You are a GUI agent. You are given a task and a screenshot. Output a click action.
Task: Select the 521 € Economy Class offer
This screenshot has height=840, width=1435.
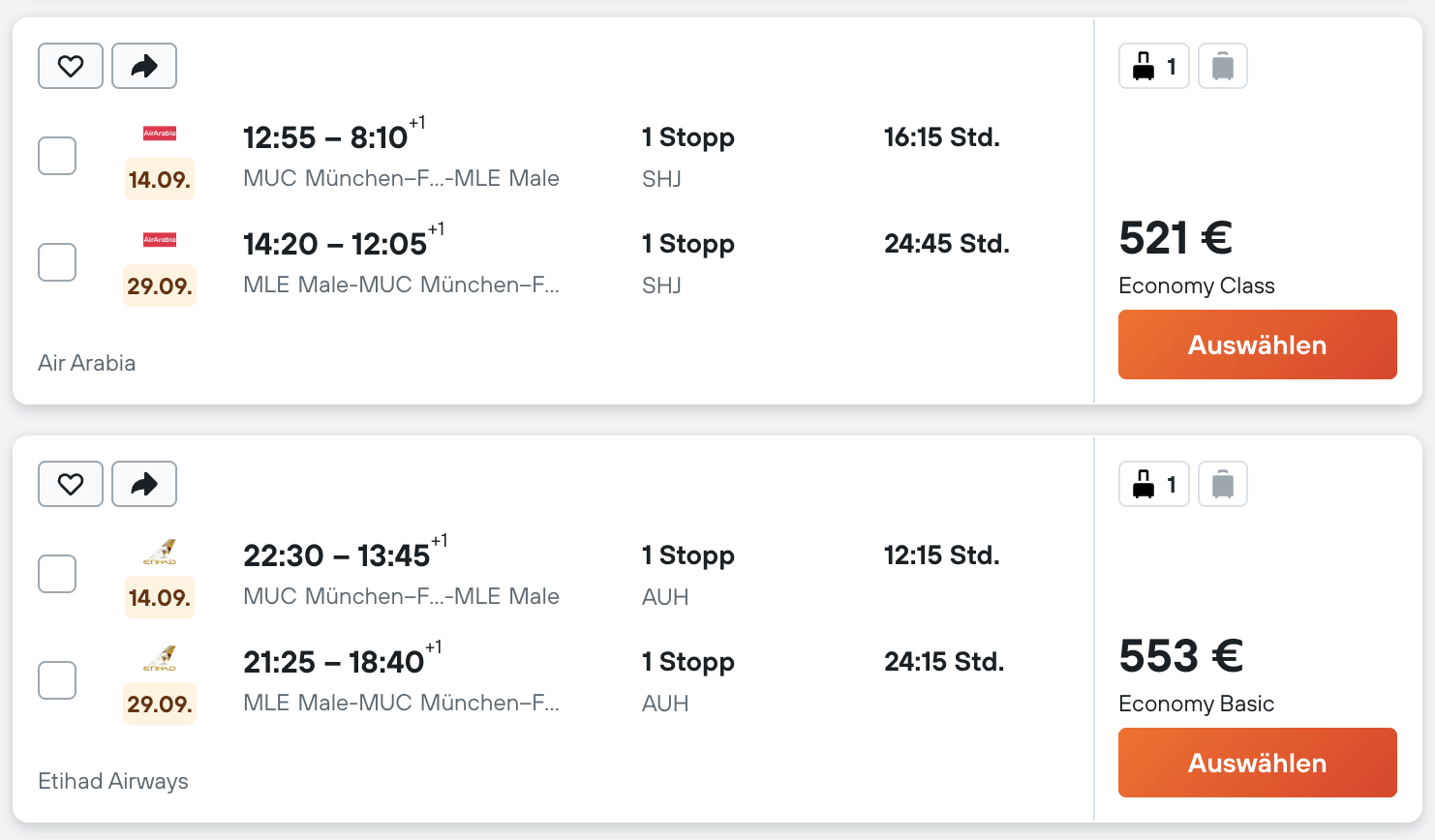point(1257,345)
